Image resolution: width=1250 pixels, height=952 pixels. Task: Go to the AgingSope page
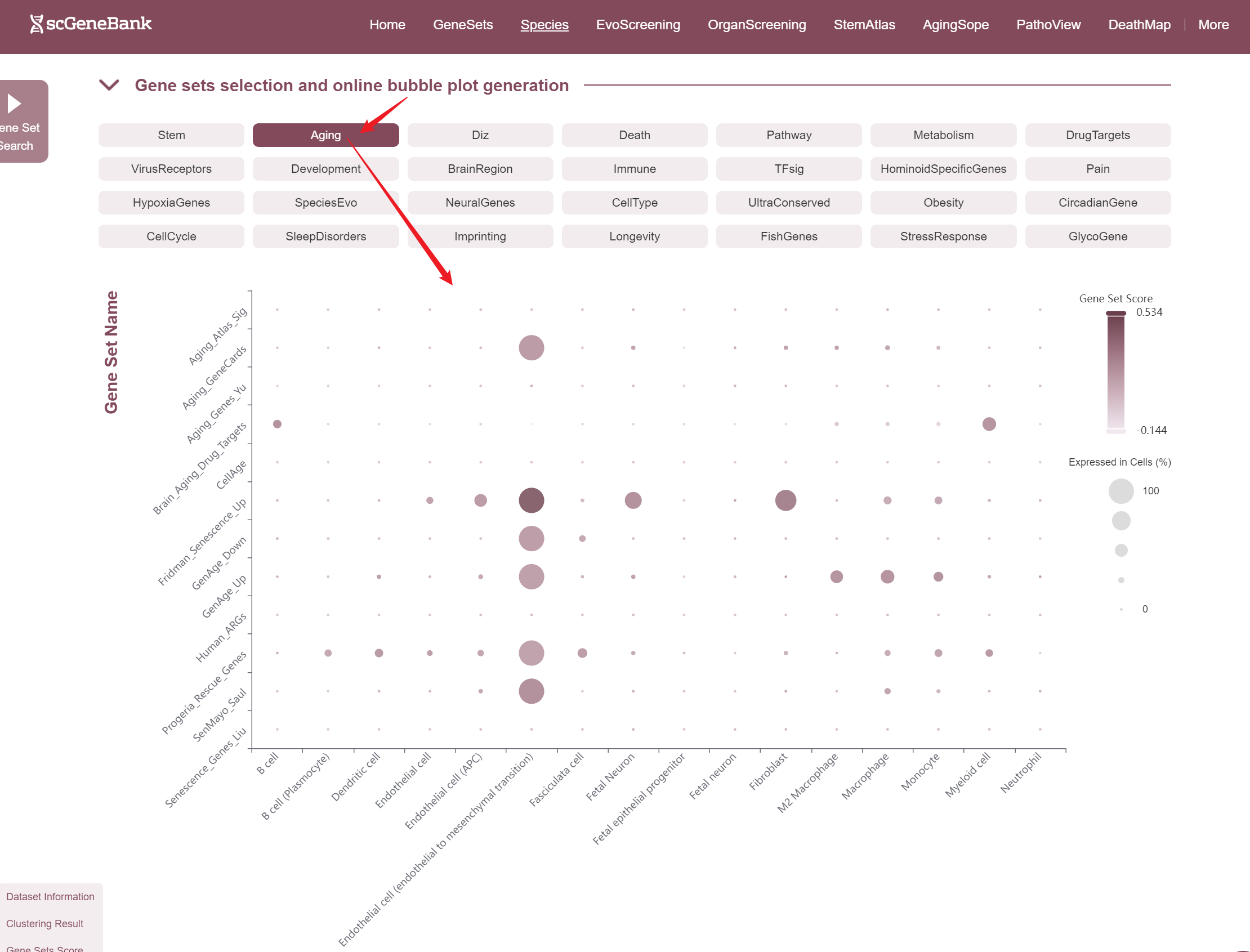956,25
